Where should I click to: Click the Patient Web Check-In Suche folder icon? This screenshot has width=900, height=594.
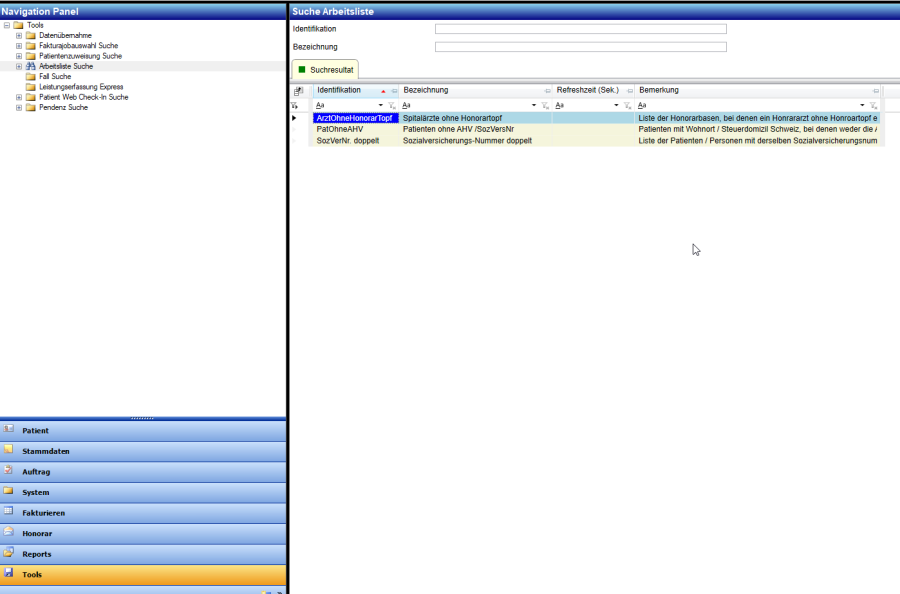coord(31,98)
